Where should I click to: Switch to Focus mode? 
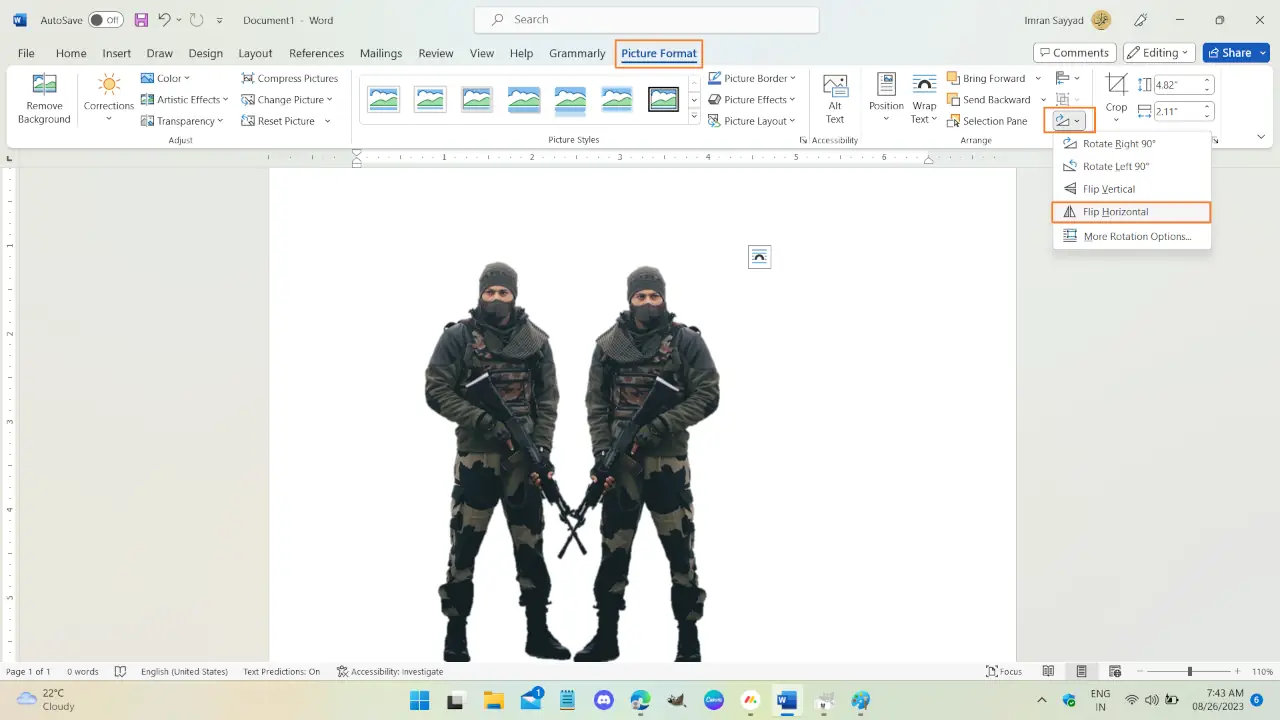[1004, 671]
